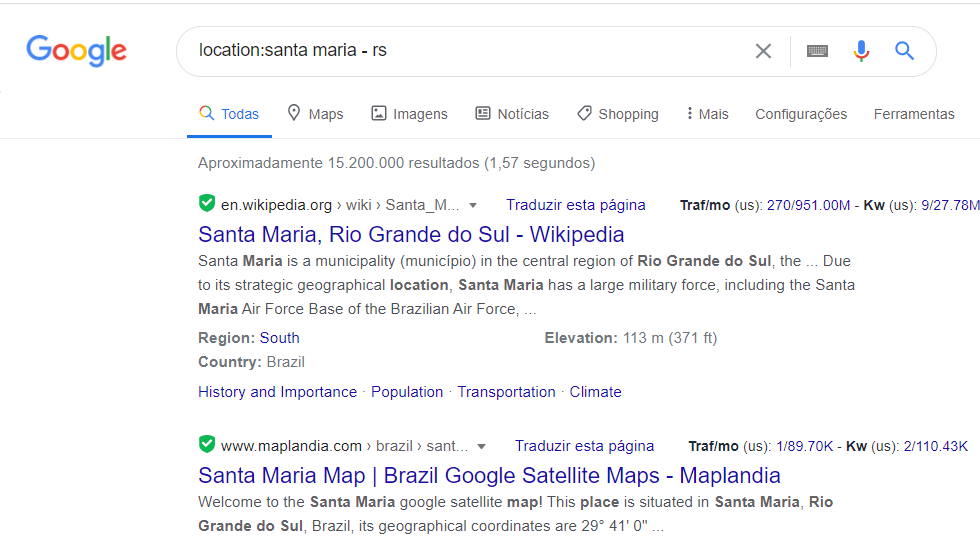
Task: Click the Elevation: 113 m text
Action: coord(631,338)
